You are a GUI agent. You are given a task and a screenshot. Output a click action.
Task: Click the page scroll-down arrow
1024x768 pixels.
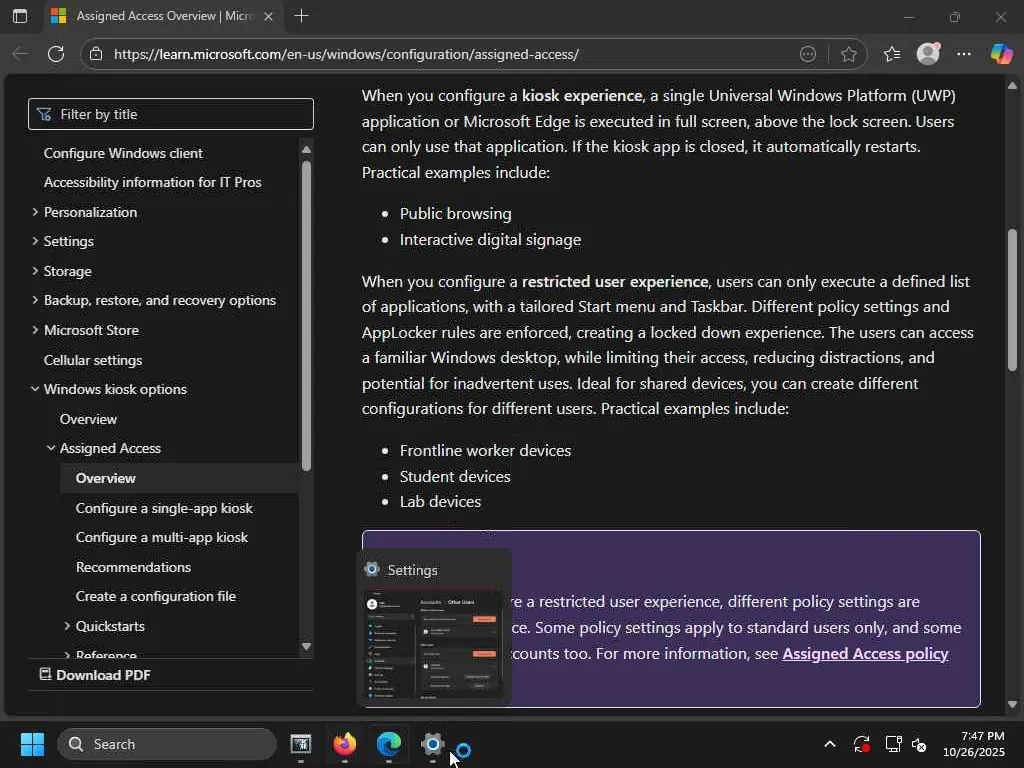[x=1012, y=705]
